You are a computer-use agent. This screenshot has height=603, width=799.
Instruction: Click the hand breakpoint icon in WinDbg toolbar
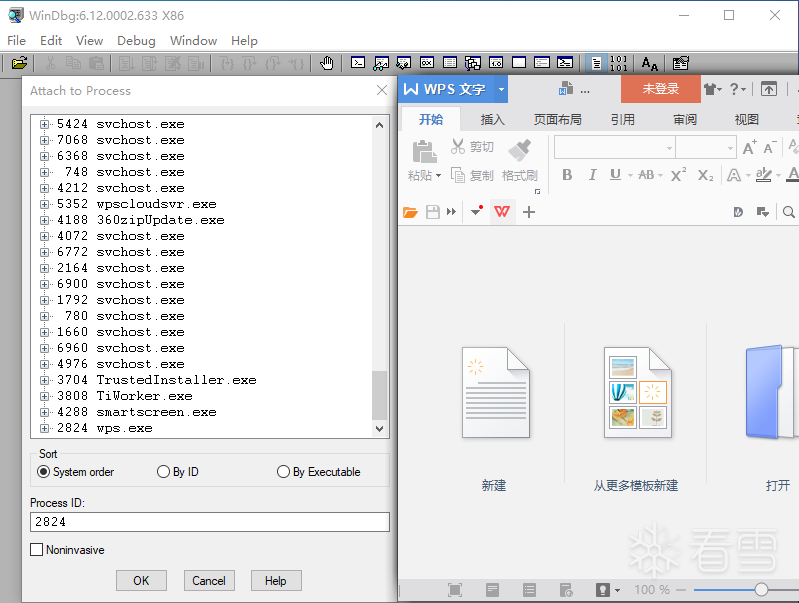click(326, 63)
